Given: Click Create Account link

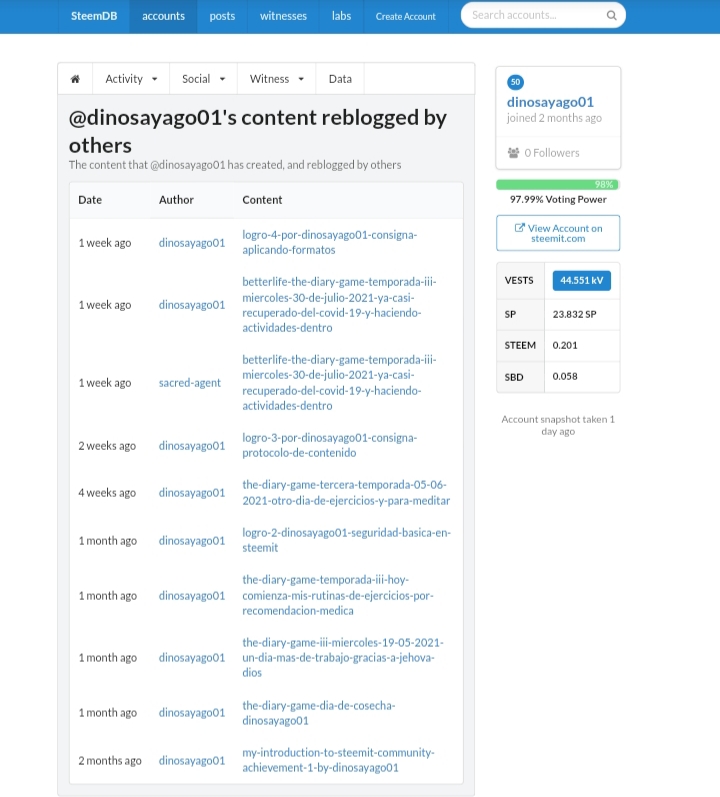Looking at the screenshot, I should (405, 16).
